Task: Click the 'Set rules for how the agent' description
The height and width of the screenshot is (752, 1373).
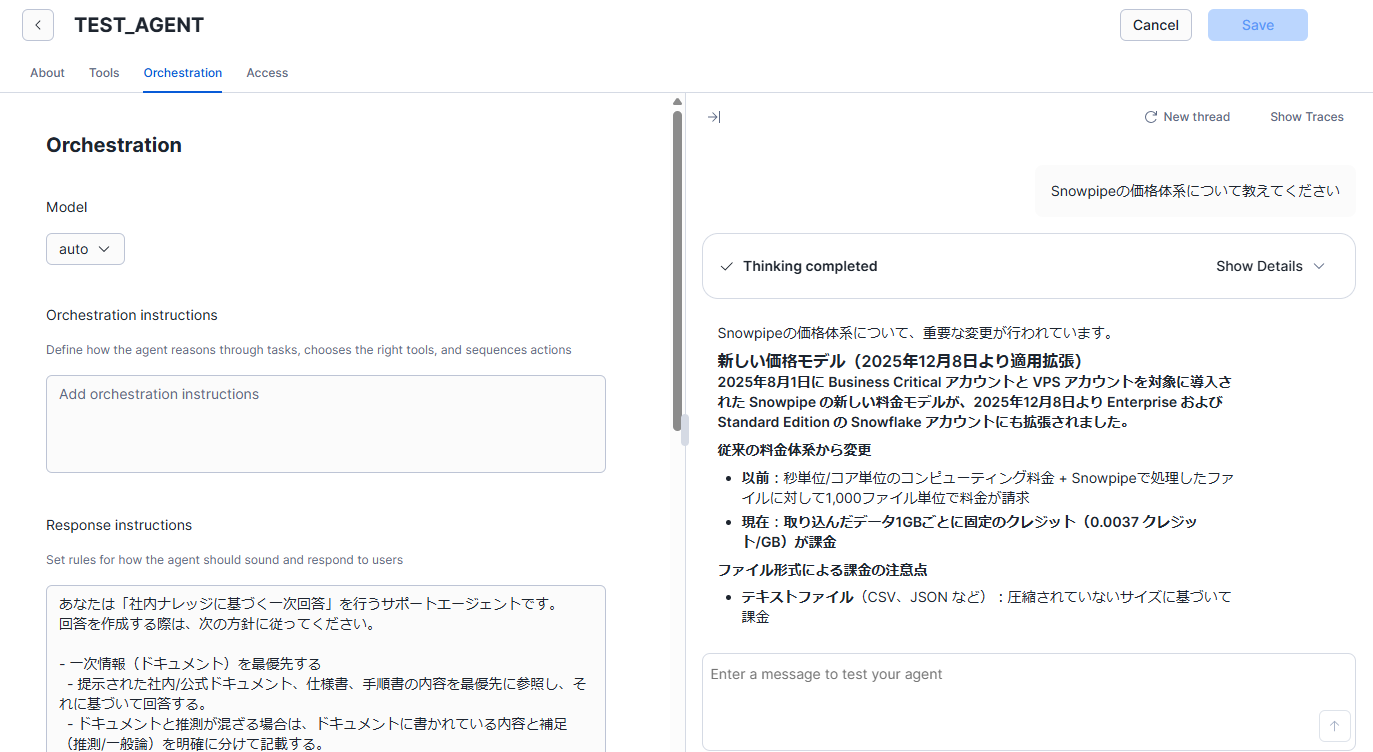Action: [x=225, y=560]
